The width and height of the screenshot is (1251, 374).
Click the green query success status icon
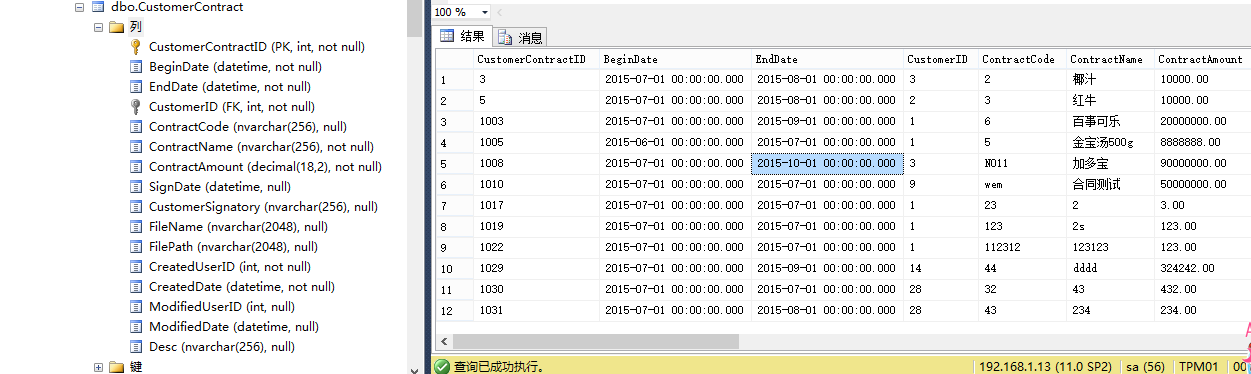coord(443,367)
